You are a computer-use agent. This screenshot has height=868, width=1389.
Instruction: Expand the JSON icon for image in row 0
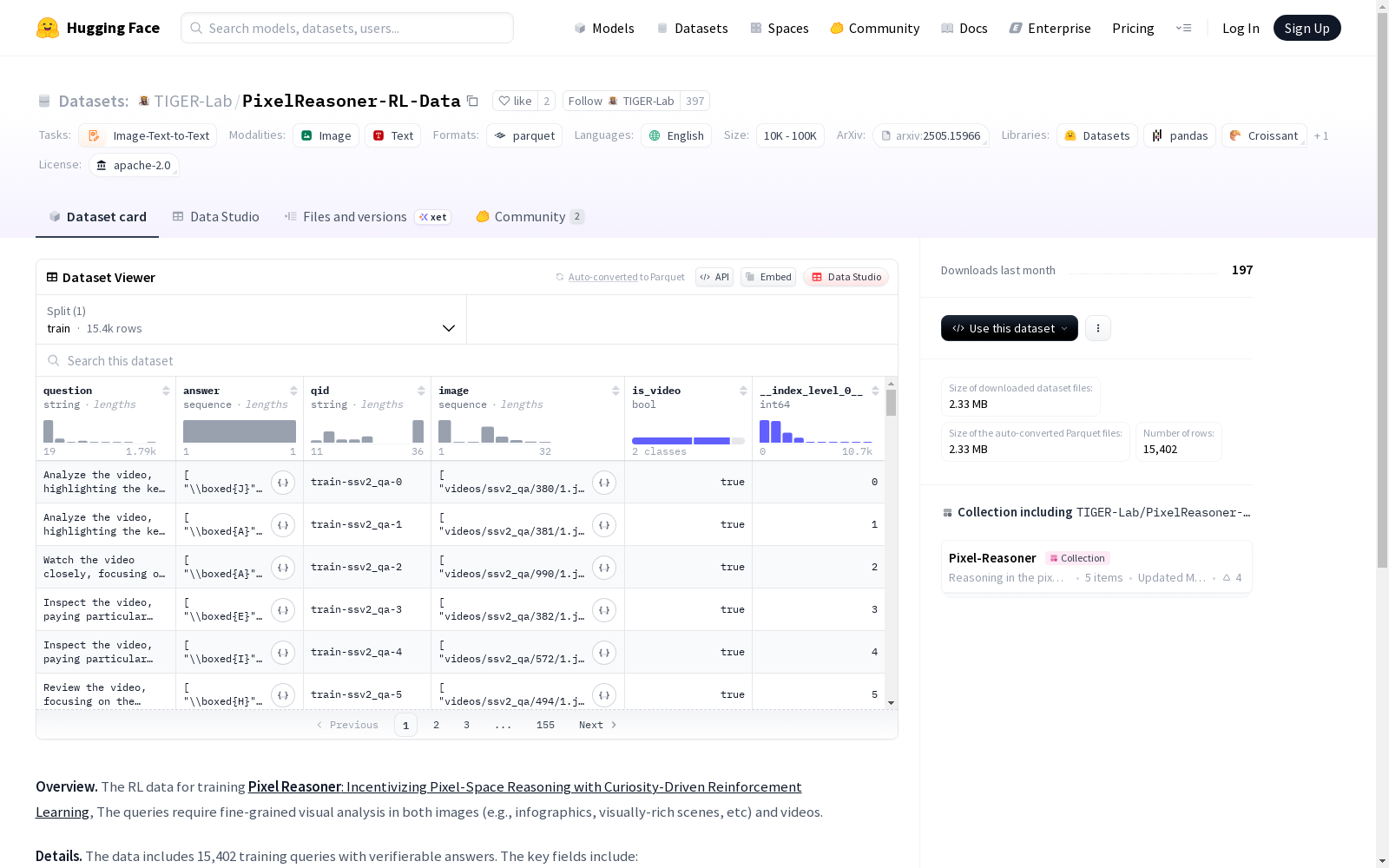[604, 483]
